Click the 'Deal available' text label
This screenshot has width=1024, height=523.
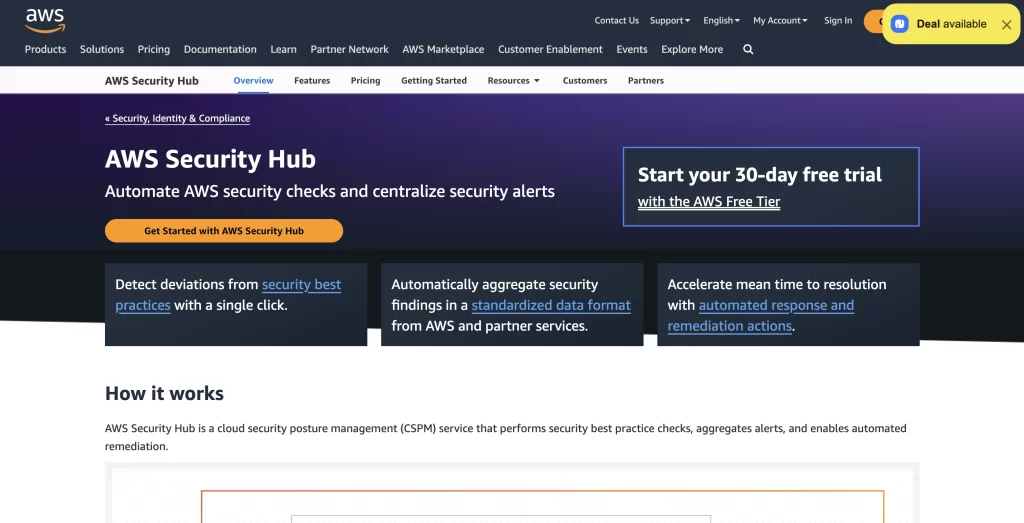[x=952, y=24]
